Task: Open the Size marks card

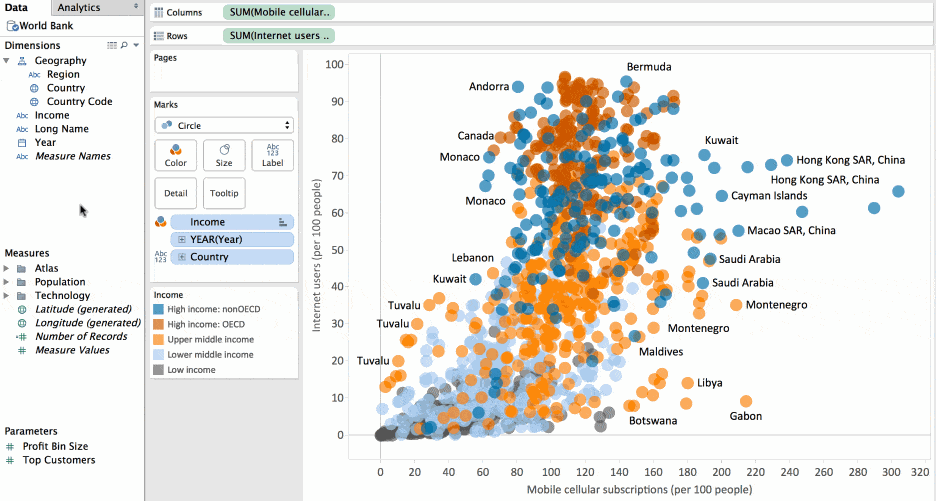Action: (x=224, y=155)
